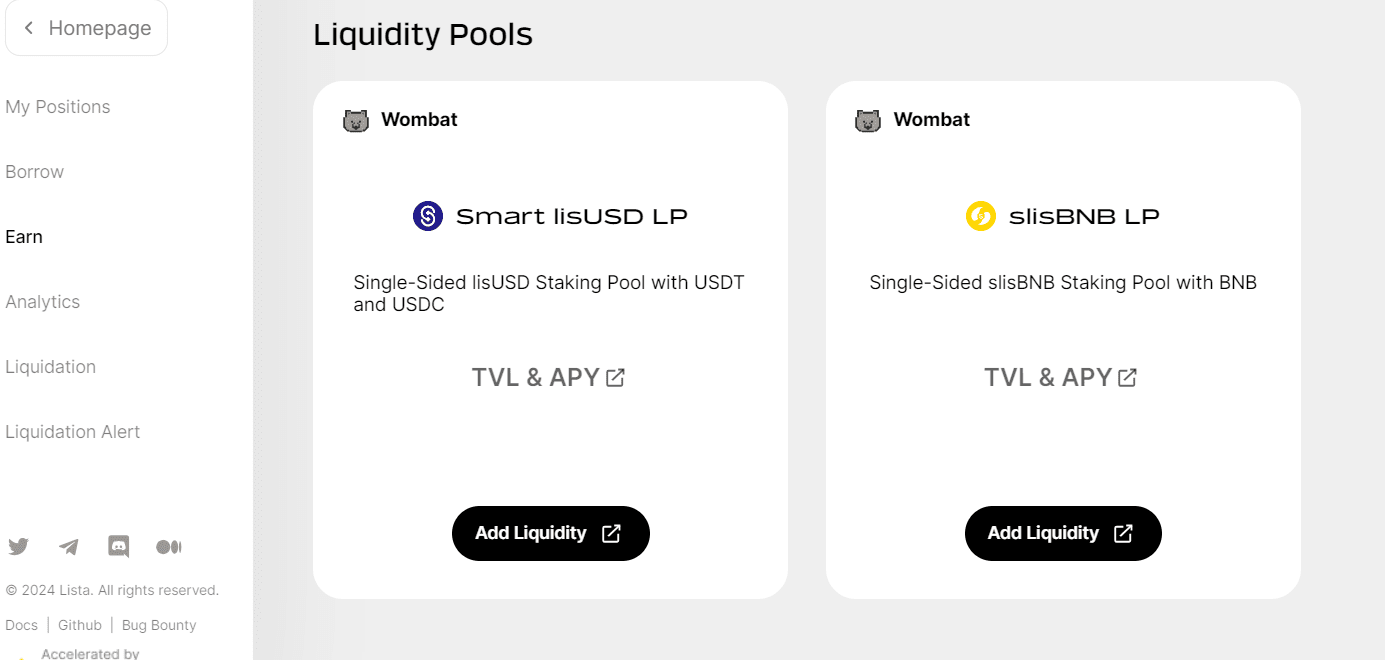View TVL & APY for lisUSD pool
The width and height of the screenshot is (1385, 660).
point(548,377)
